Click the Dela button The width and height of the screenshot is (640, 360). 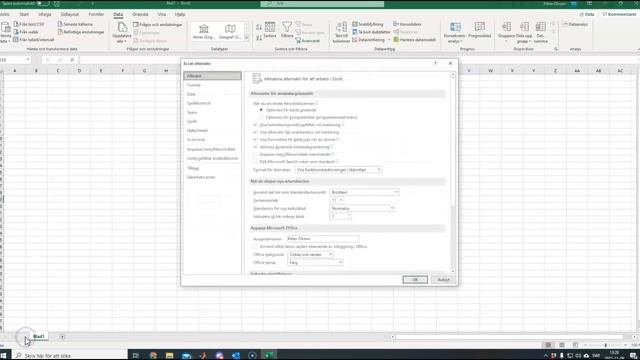587,14
